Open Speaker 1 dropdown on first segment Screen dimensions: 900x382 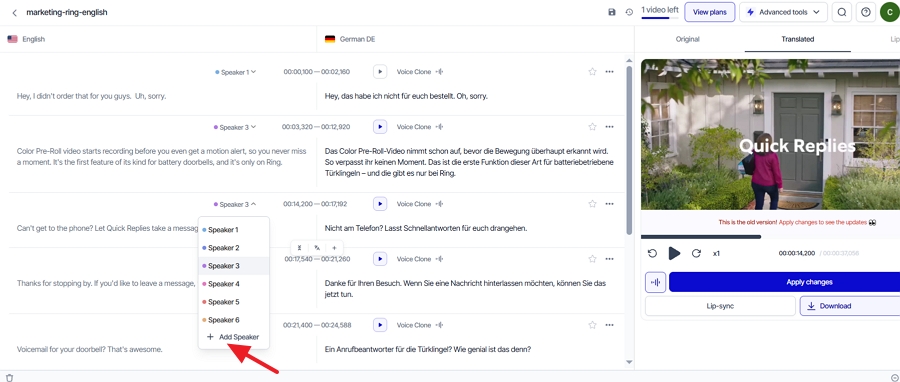236,72
